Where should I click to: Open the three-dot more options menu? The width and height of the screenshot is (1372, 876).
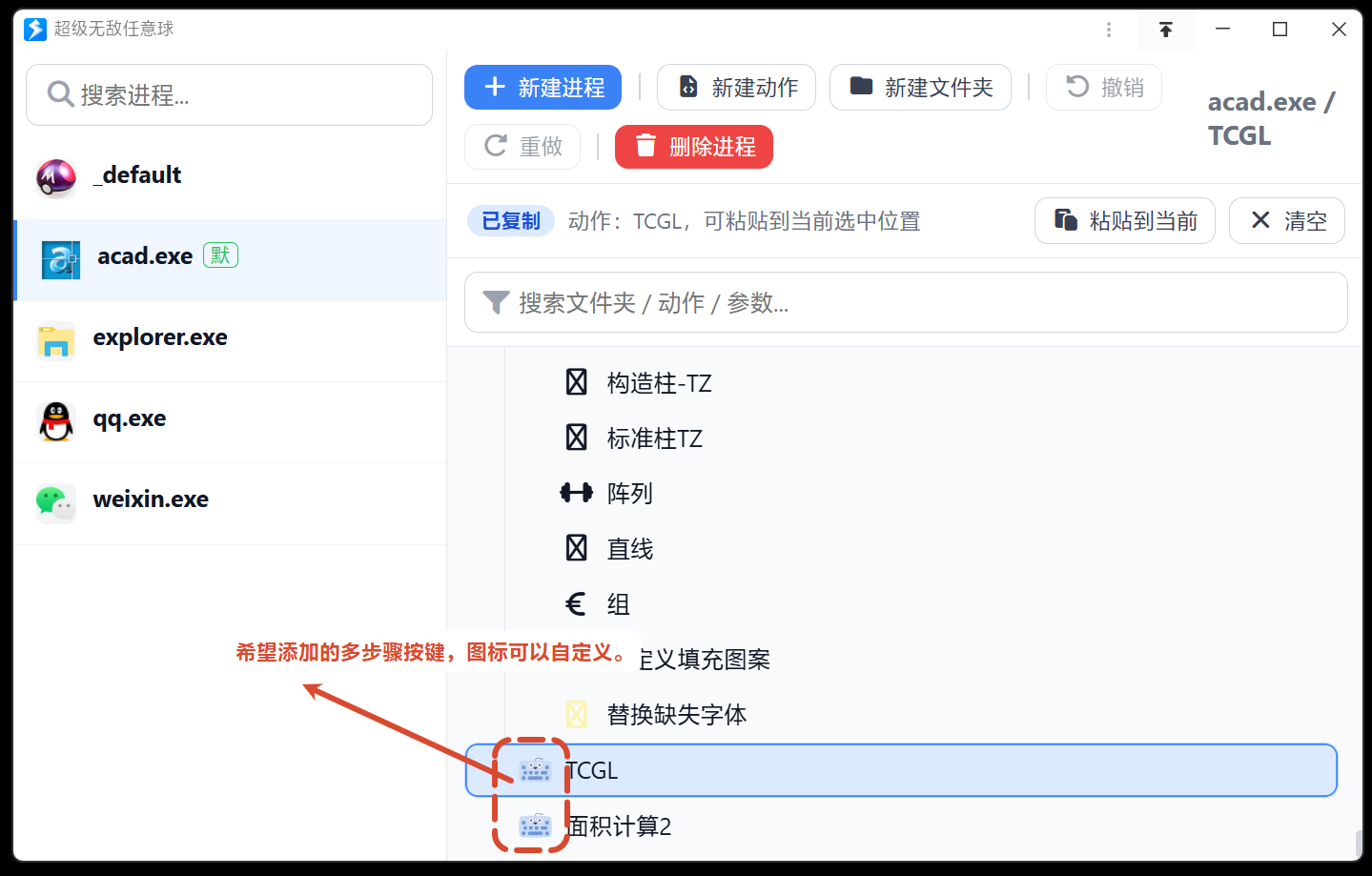click(1109, 30)
